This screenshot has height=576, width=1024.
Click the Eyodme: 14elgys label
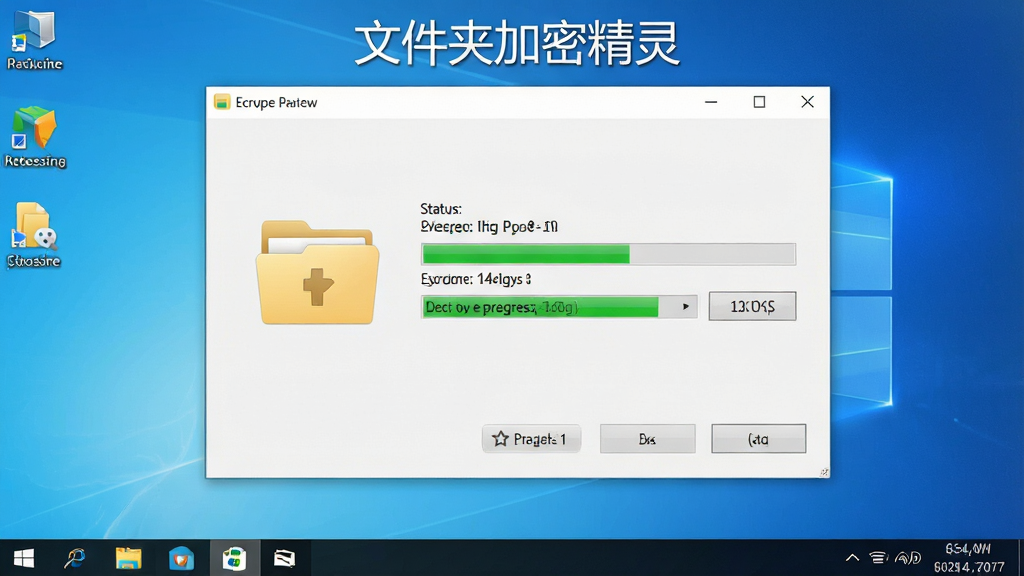point(476,280)
